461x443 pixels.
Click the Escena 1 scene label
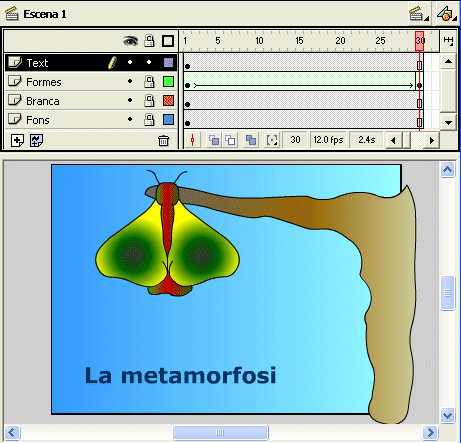[x=45, y=14]
